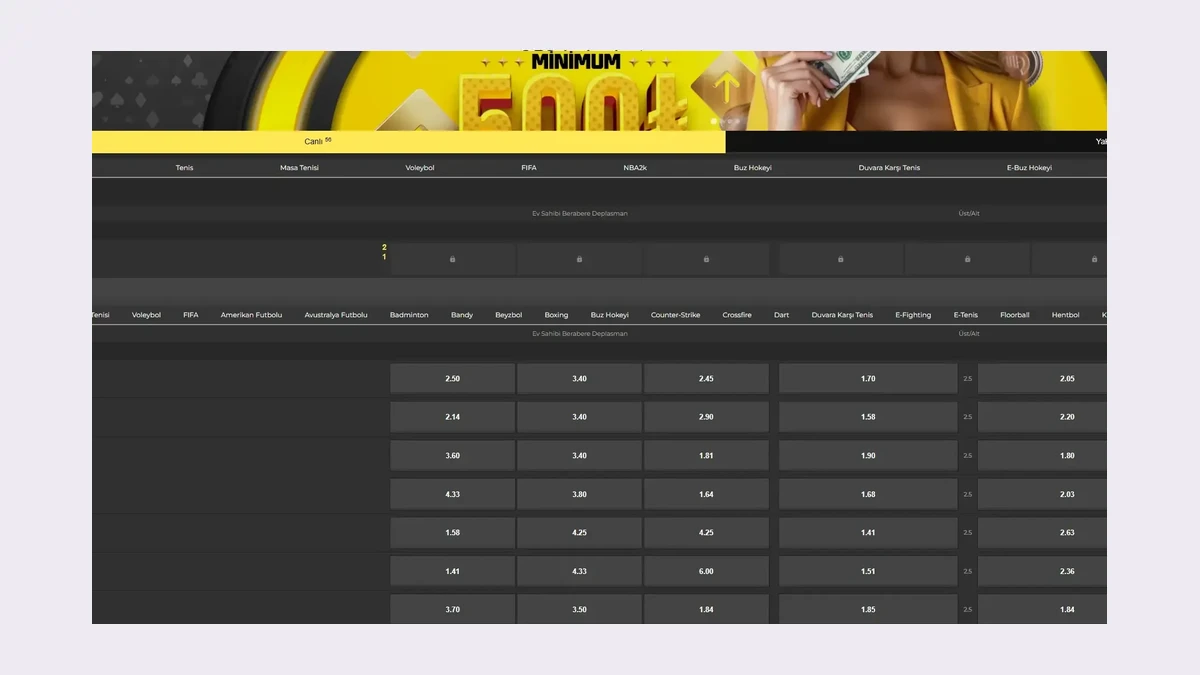Click the second lock icon in the live row
1200x675 pixels.
[579, 259]
